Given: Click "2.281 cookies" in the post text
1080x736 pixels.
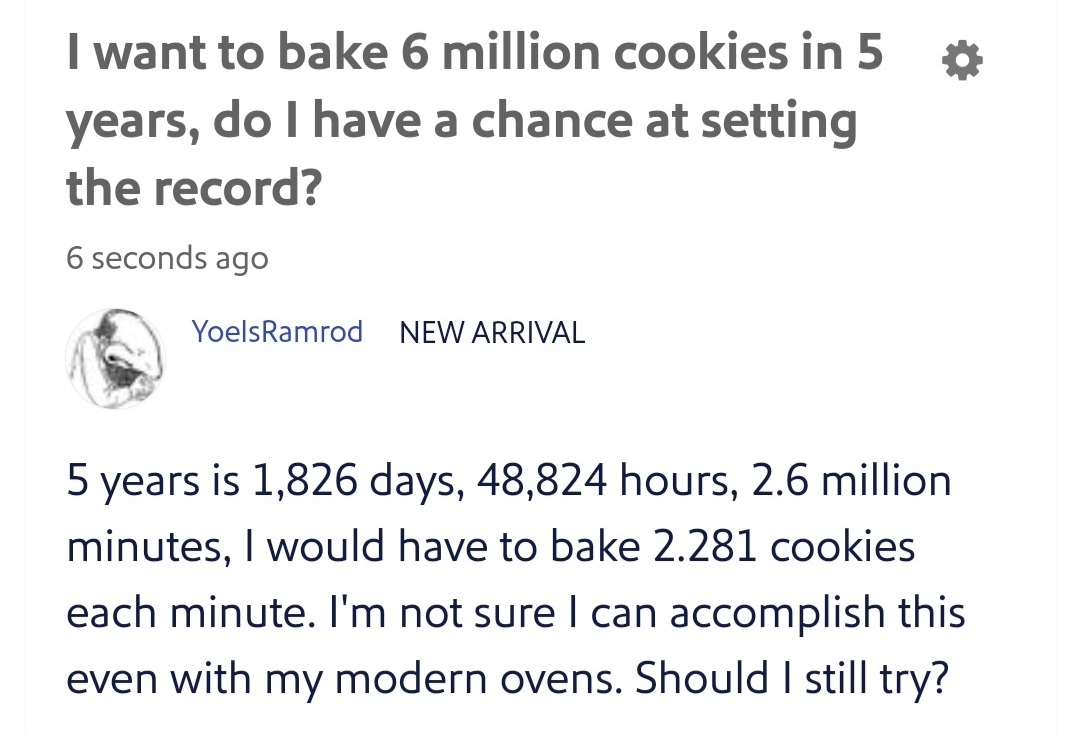Looking at the screenshot, I should pyautogui.click(x=778, y=548).
